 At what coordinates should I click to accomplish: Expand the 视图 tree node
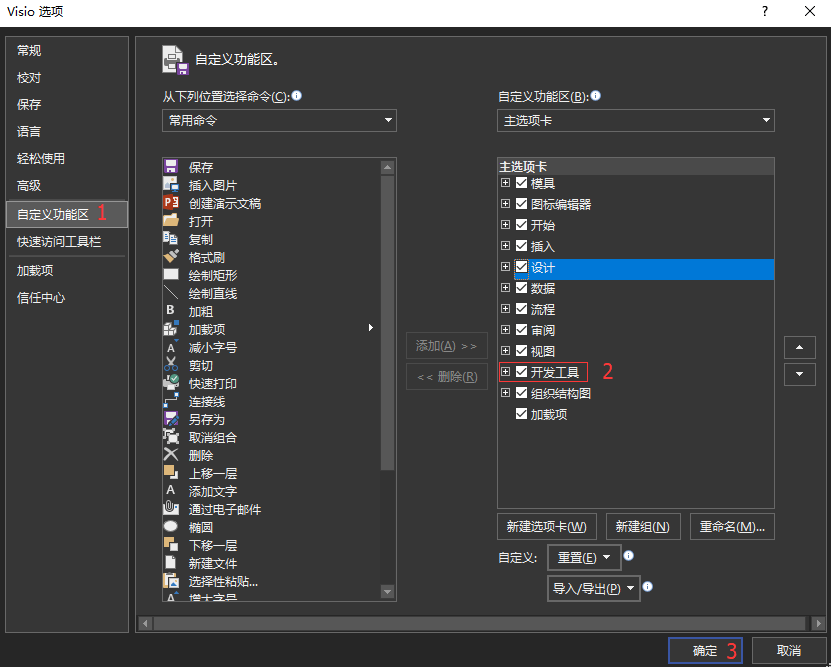click(506, 351)
